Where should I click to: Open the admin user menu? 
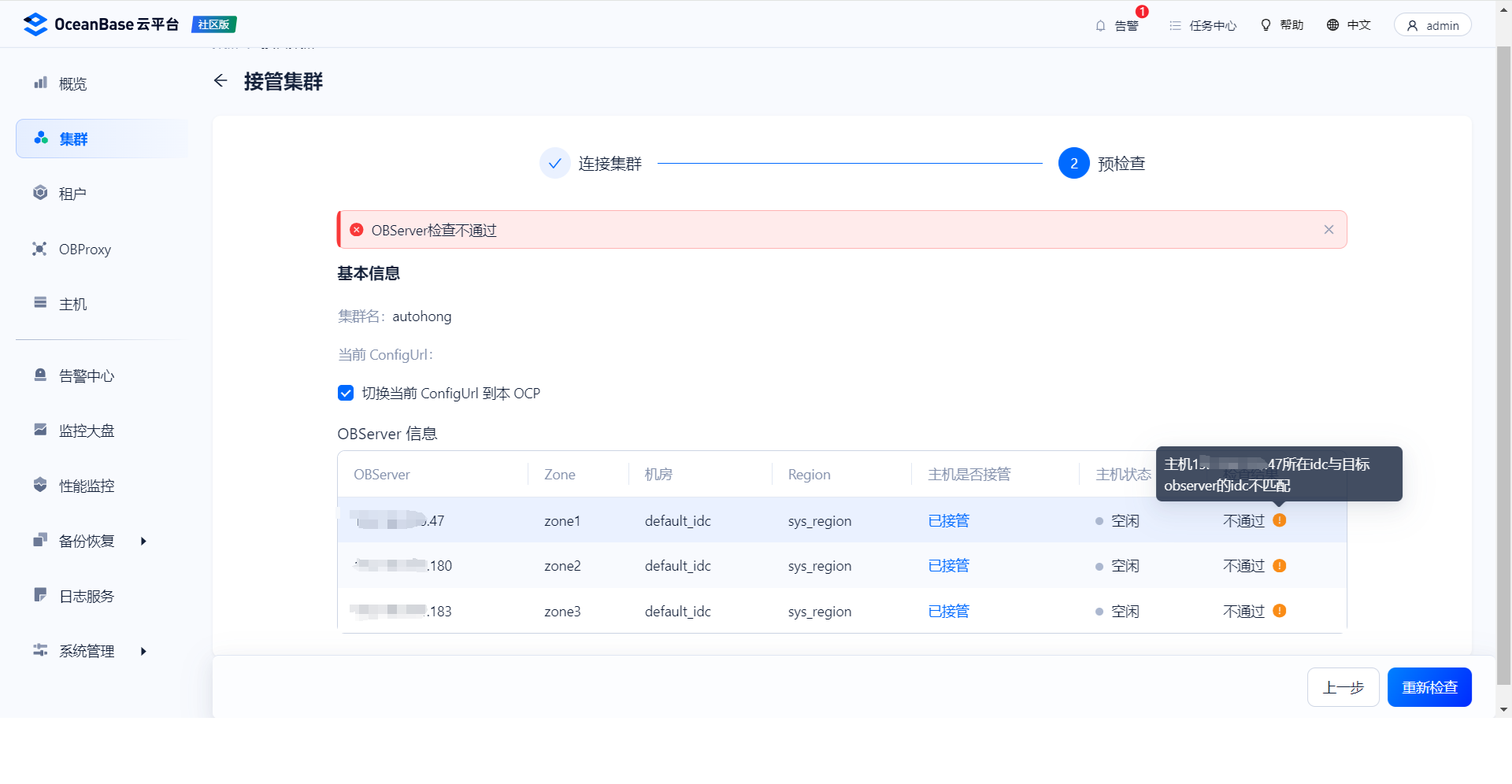click(x=1432, y=25)
